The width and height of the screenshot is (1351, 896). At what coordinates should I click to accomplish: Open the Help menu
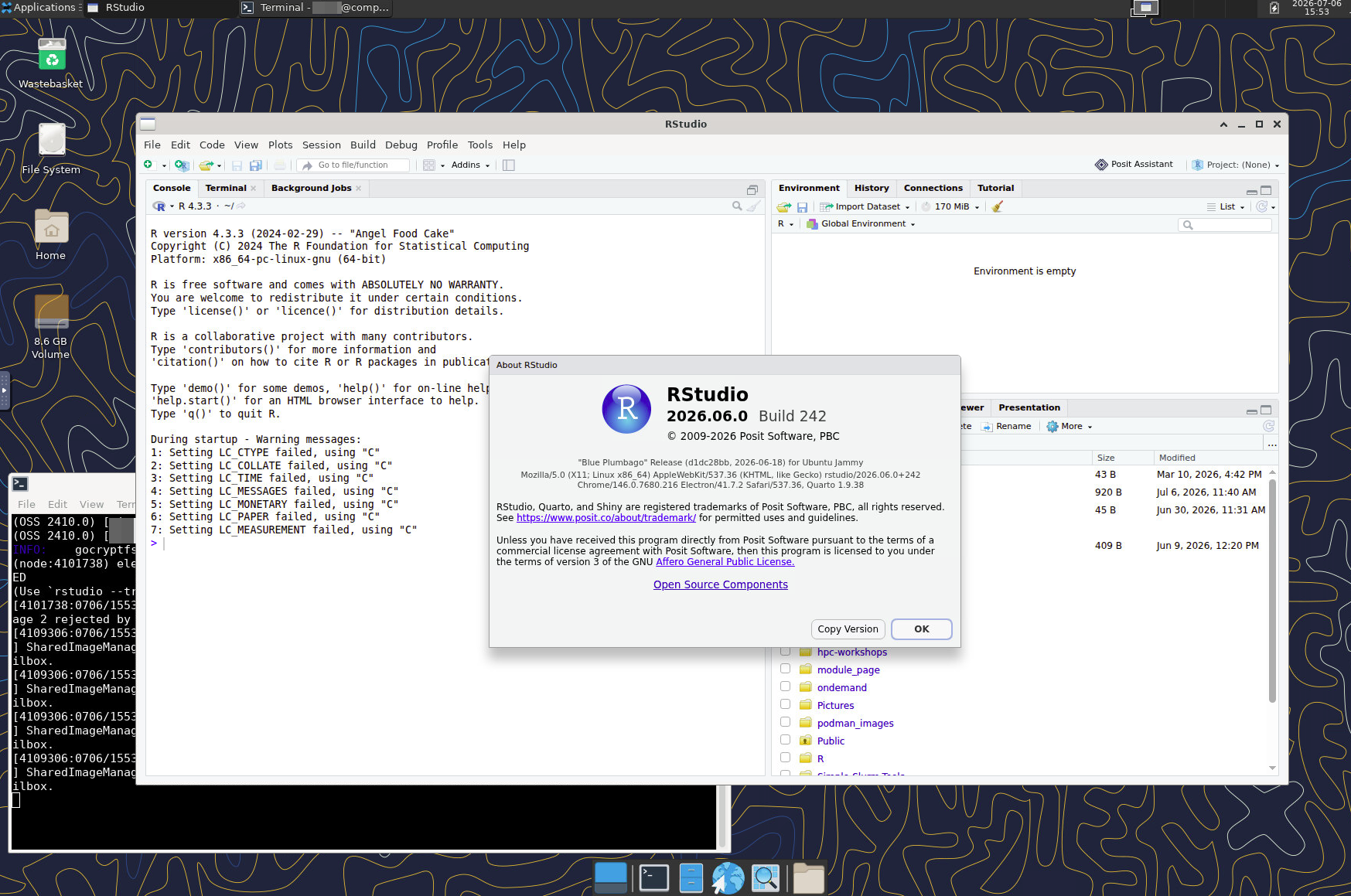pyautogui.click(x=514, y=145)
